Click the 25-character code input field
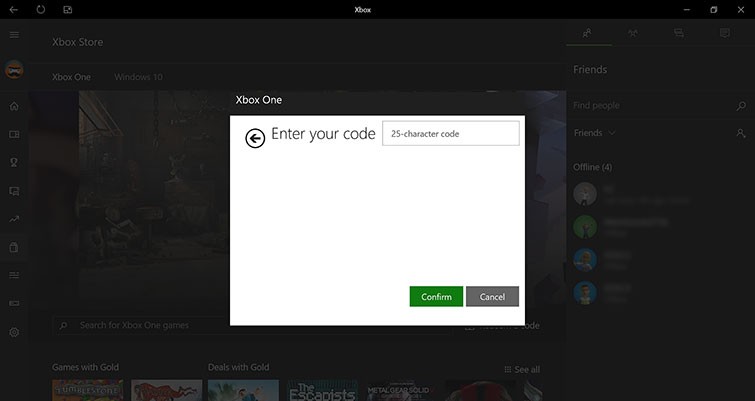755x401 pixels. click(451, 133)
